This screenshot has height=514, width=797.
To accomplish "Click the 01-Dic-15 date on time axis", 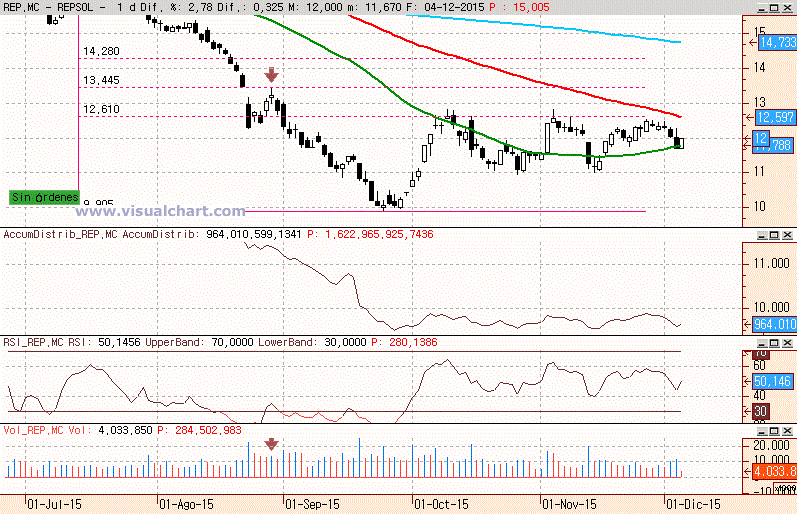I will [693, 504].
